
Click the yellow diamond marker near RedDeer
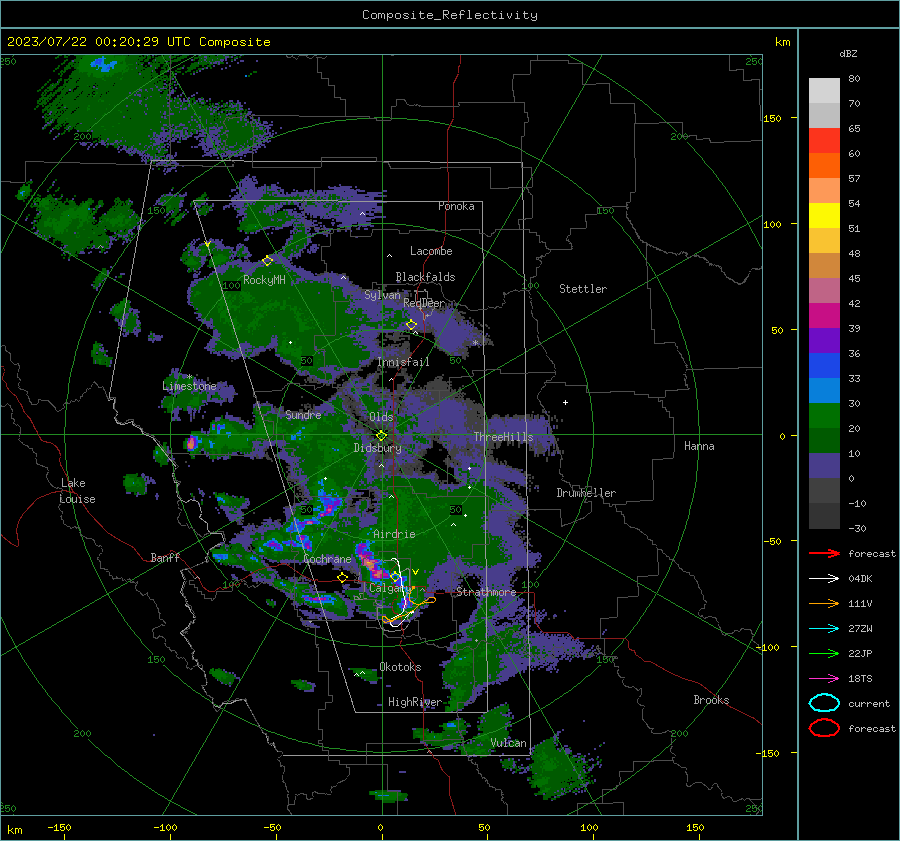pos(412,325)
